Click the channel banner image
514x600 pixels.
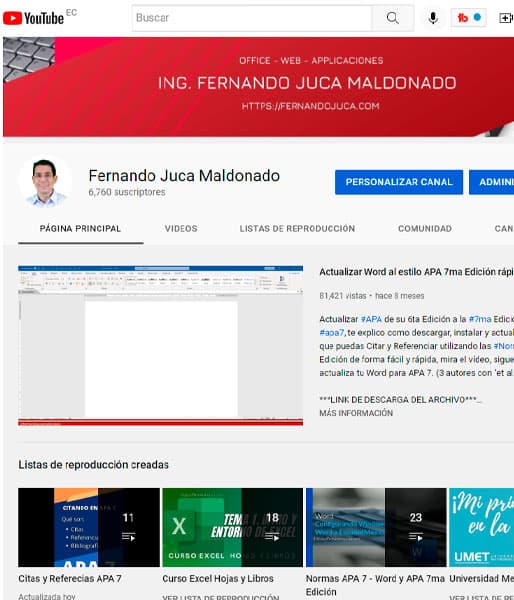pyautogui.click(x=258, y=87)
